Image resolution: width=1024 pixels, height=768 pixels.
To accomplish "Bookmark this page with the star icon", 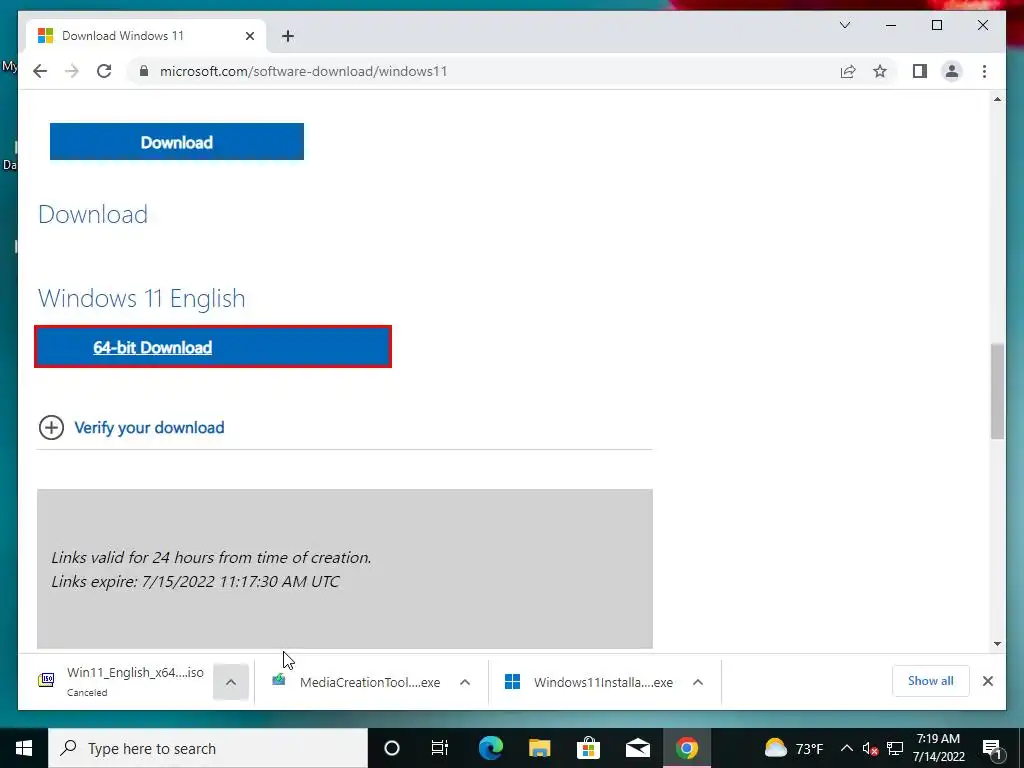I will (880, 71).
